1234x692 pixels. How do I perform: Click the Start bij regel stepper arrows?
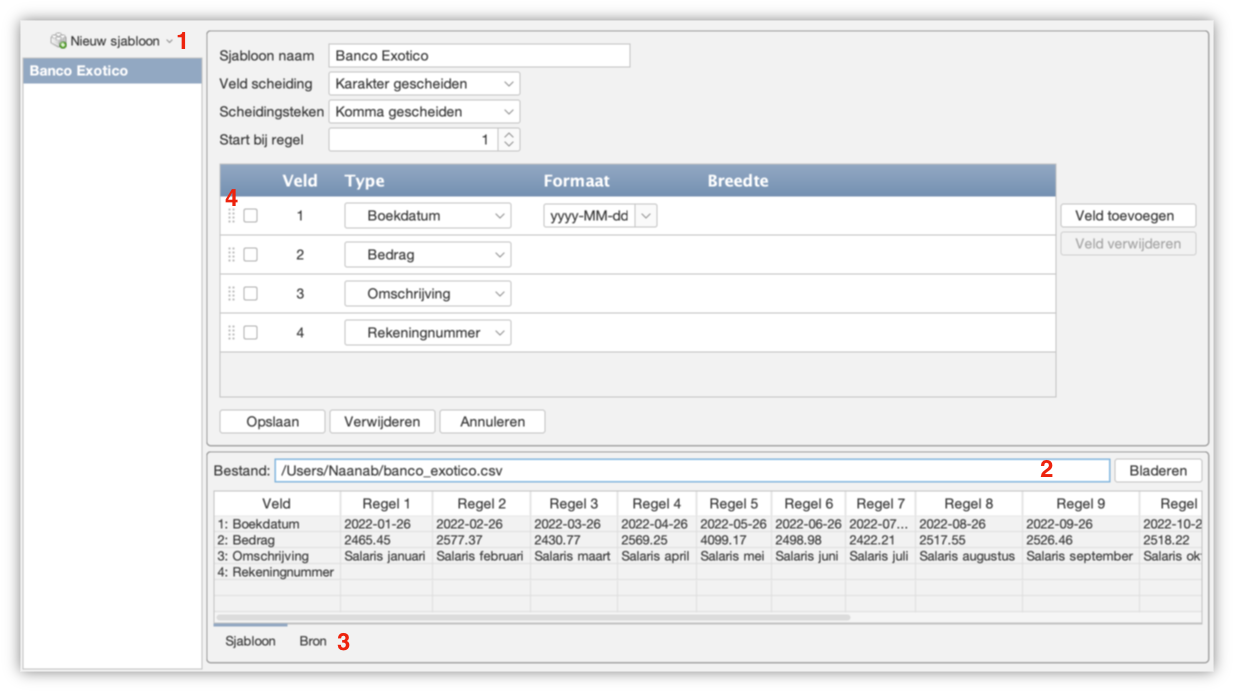pyautogui.click(x=509, y=140)
